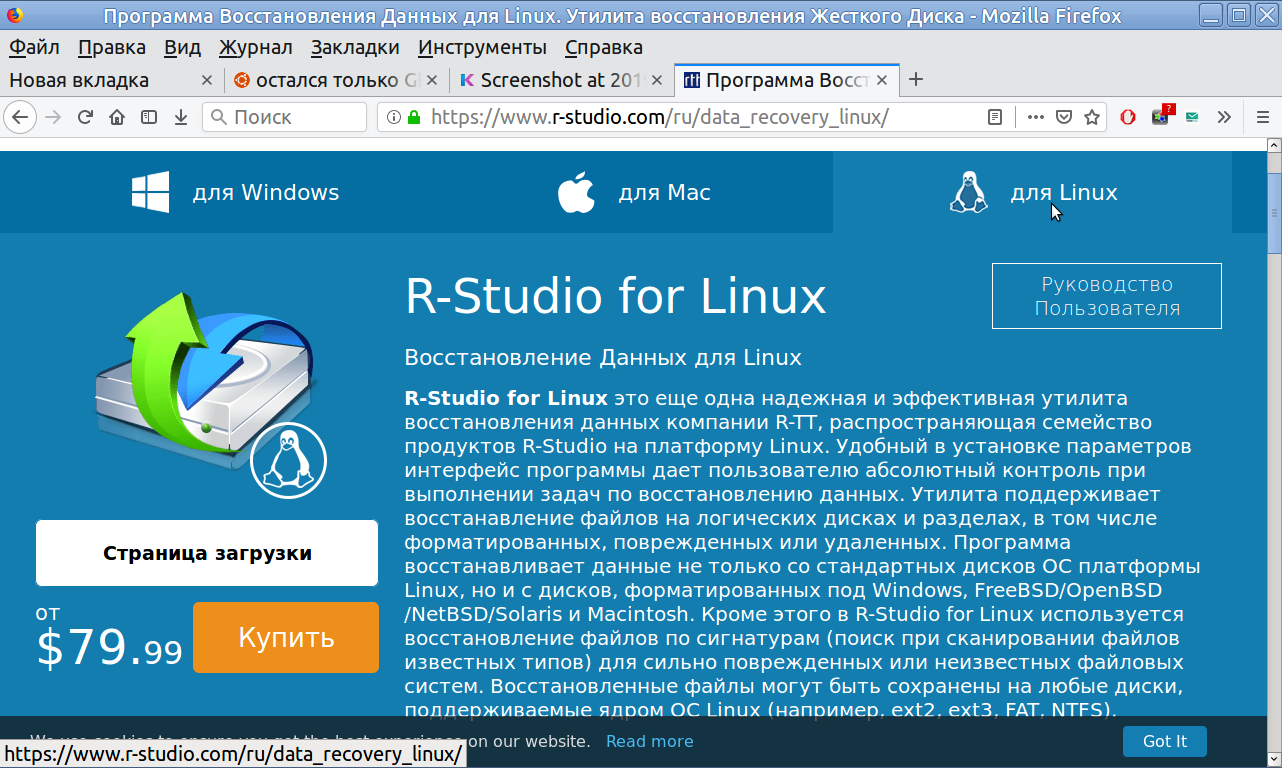1282x768 pixels.
Task: Open the Инструменты menu
Action: click(x=483, y=47)
